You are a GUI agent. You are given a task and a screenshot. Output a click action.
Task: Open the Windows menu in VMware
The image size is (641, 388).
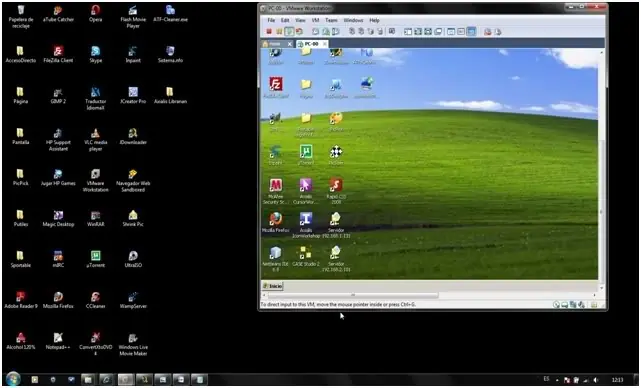353,20
